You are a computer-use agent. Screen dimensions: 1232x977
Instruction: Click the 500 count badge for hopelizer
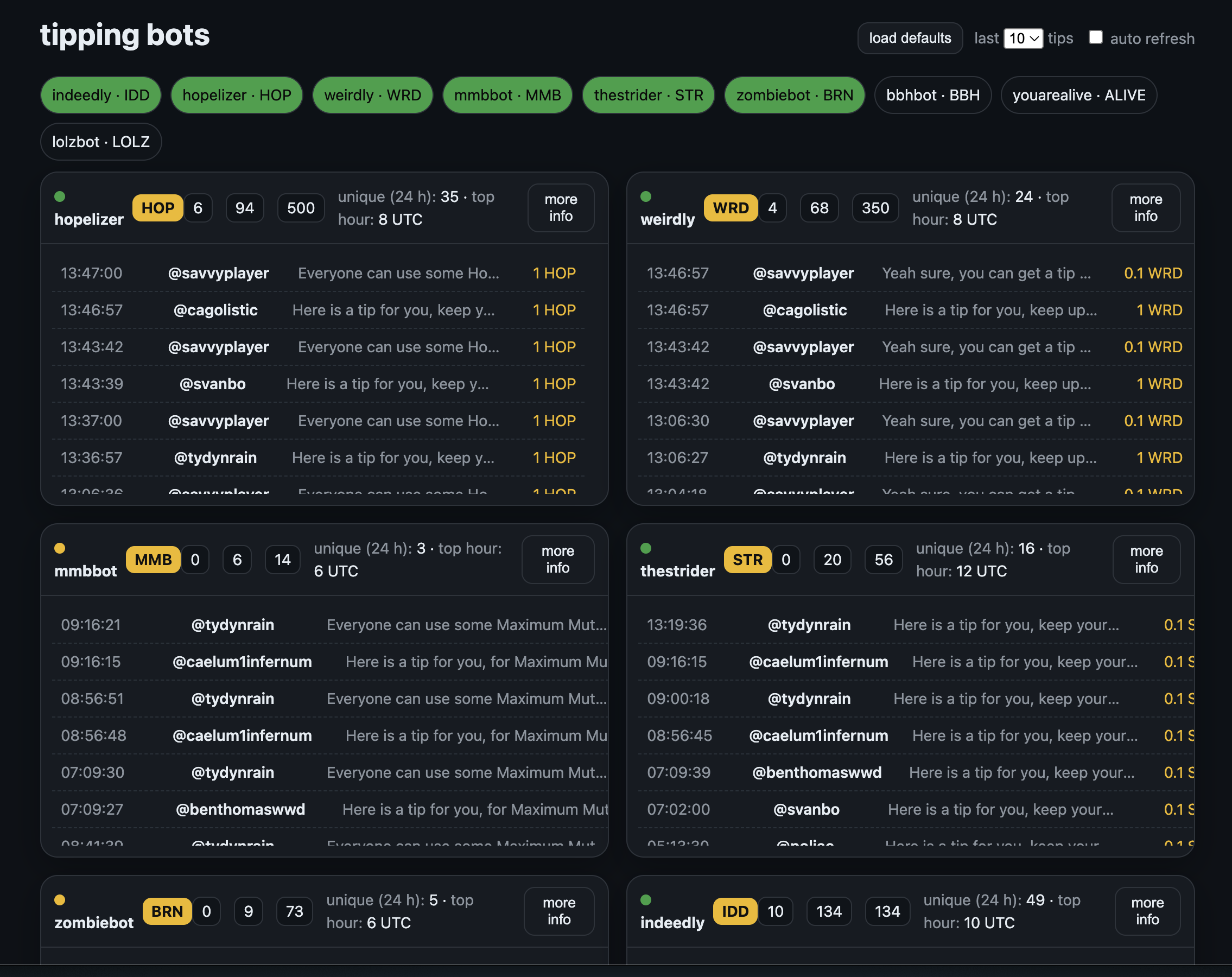point(301,208)
